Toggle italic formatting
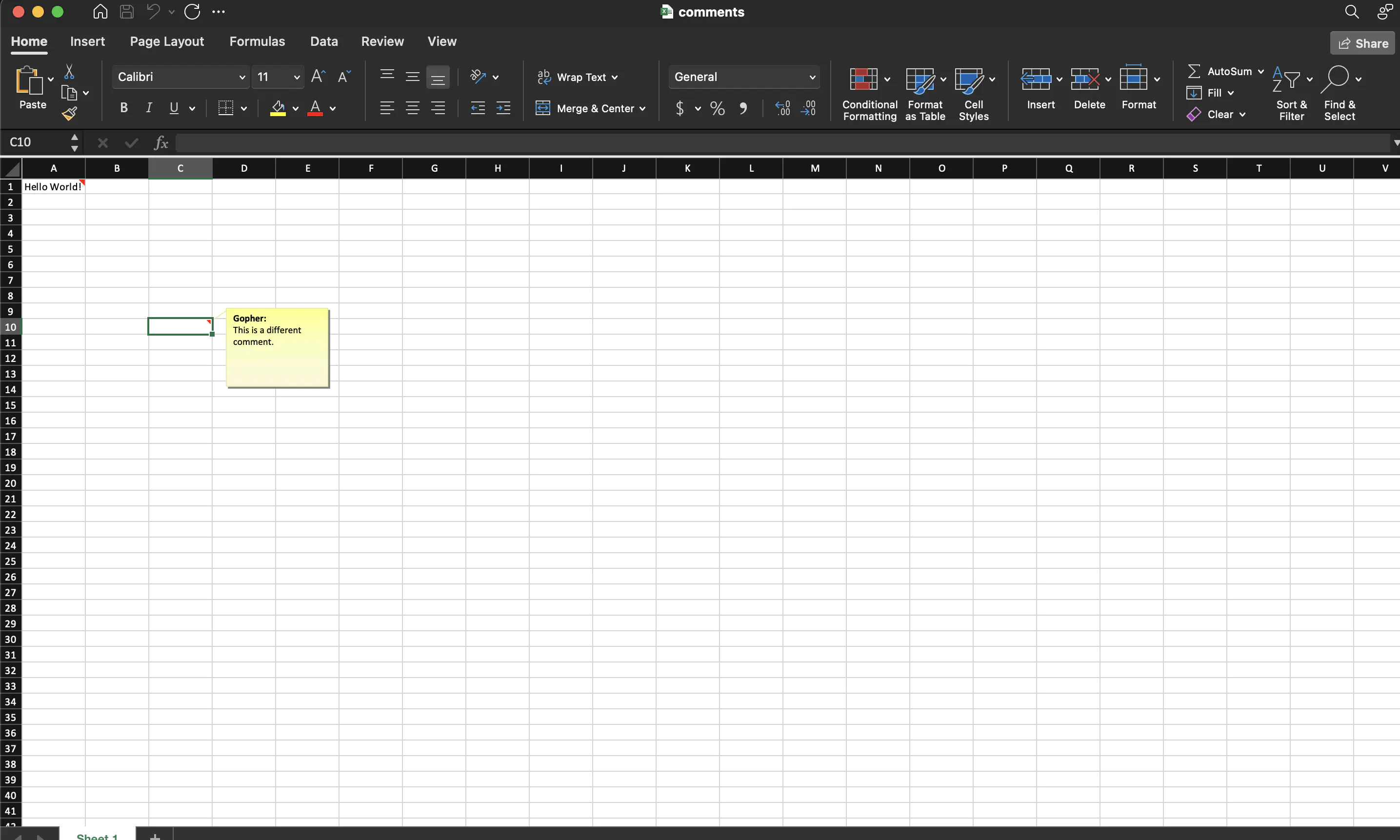 coord(148,107)
